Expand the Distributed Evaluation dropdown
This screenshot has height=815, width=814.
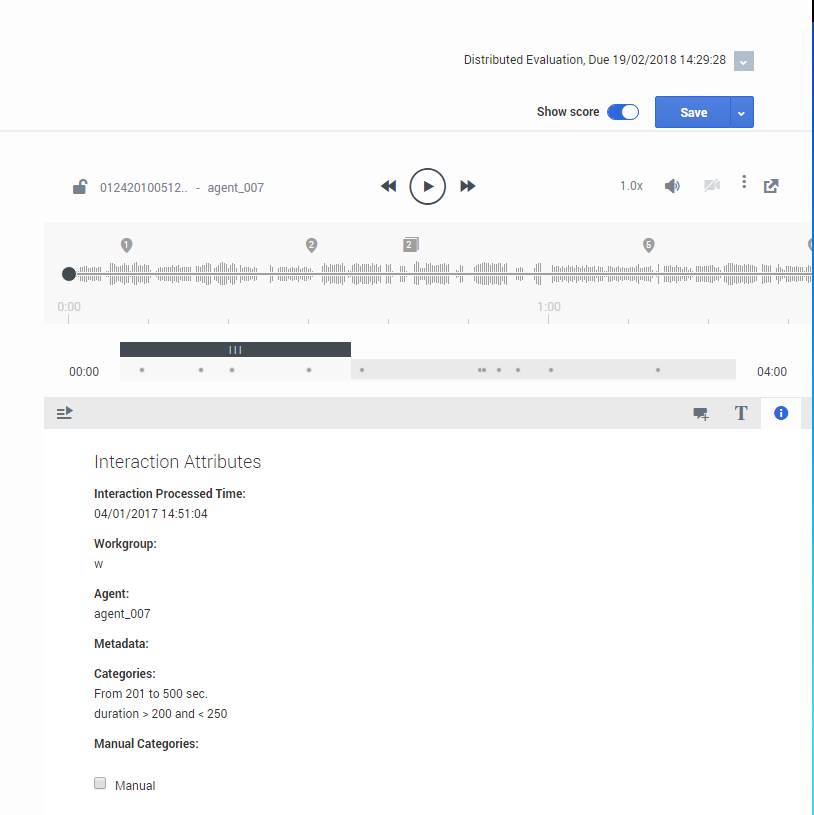(743, 61)
